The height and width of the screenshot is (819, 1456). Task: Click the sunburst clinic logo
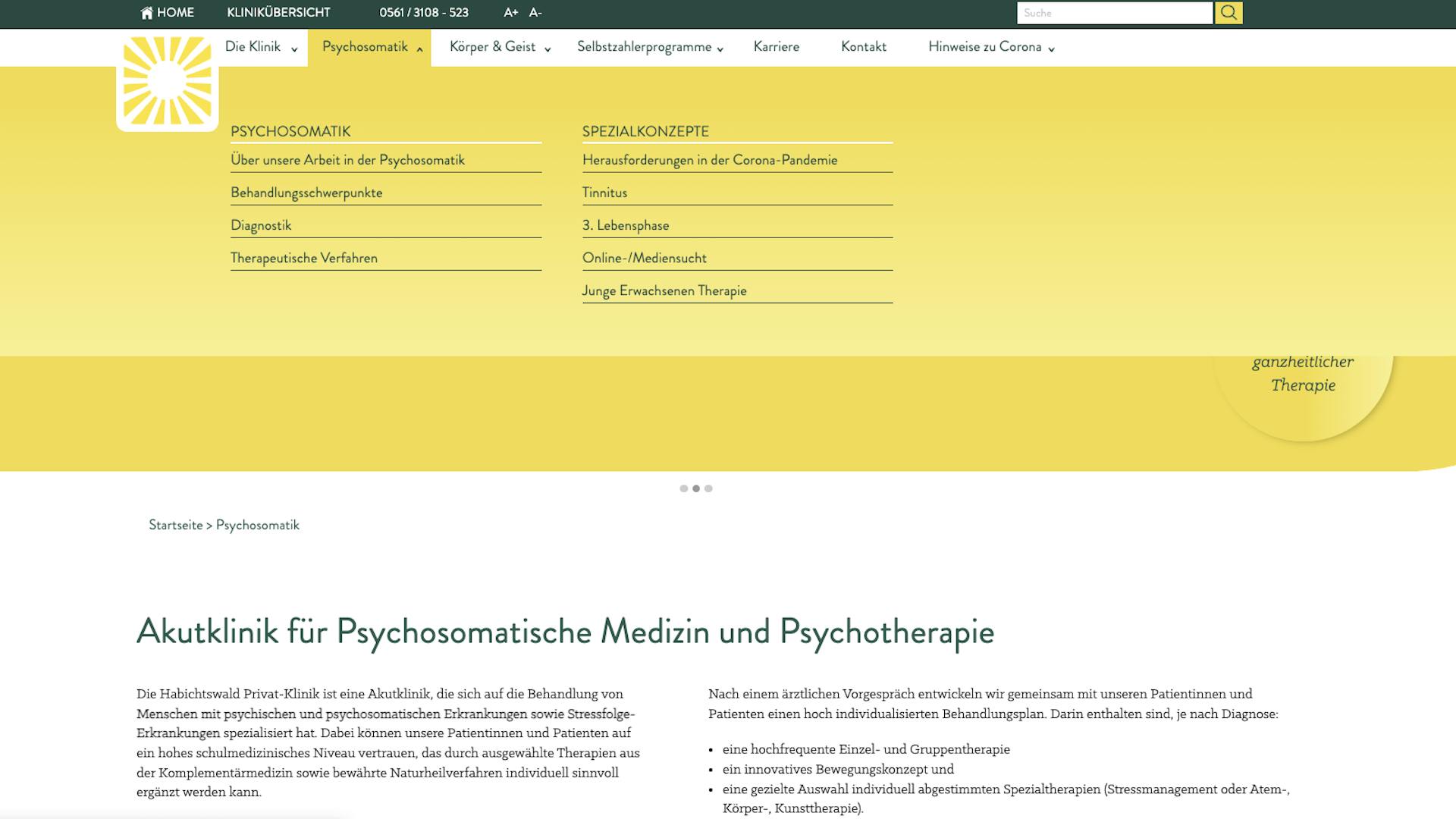pyautogui.click(x=168, y=81)
